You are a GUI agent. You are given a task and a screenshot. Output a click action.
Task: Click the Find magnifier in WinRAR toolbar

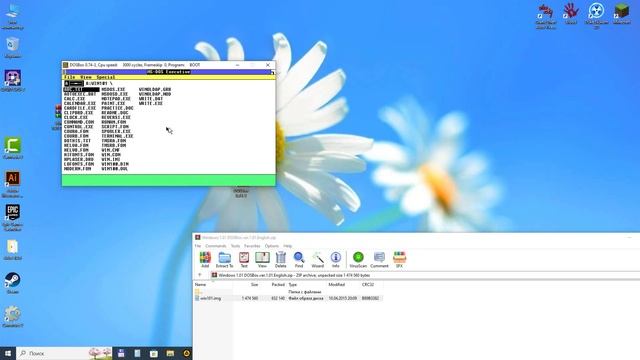[299, 260]
